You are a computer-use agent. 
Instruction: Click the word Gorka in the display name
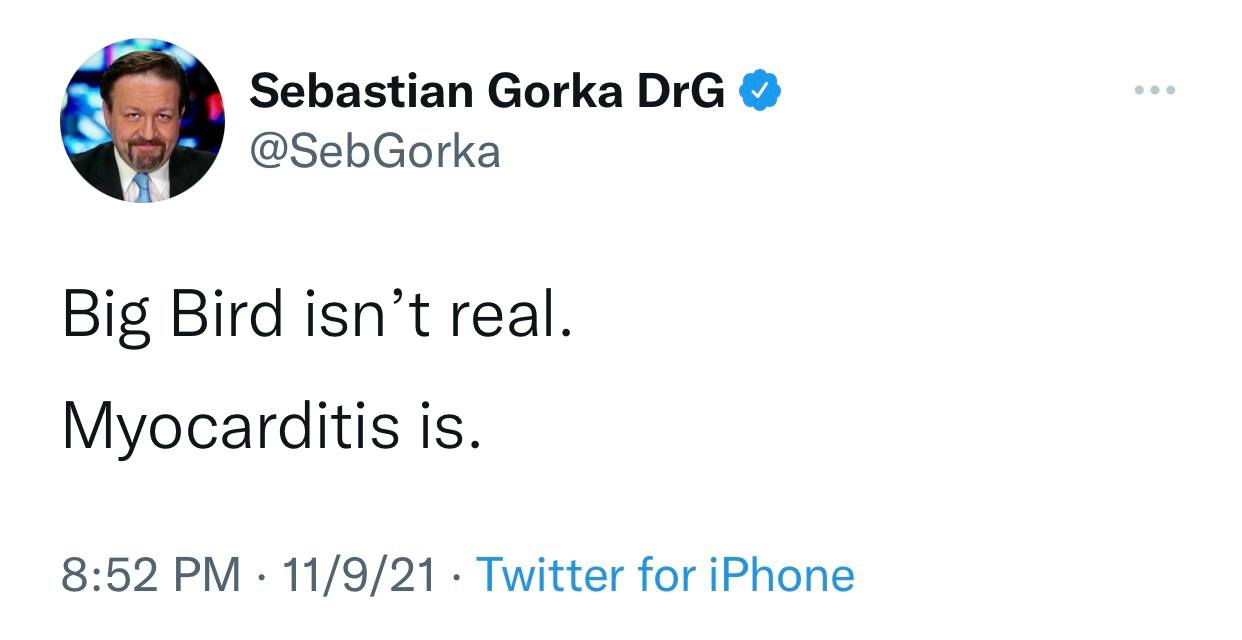click(x=553, y=92)
